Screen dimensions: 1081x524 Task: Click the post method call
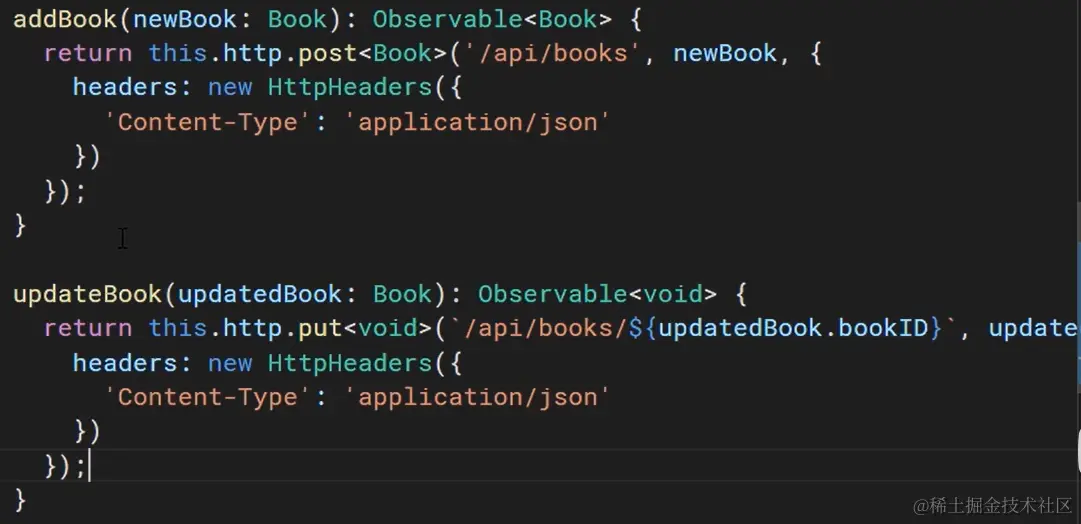point(327,53)
